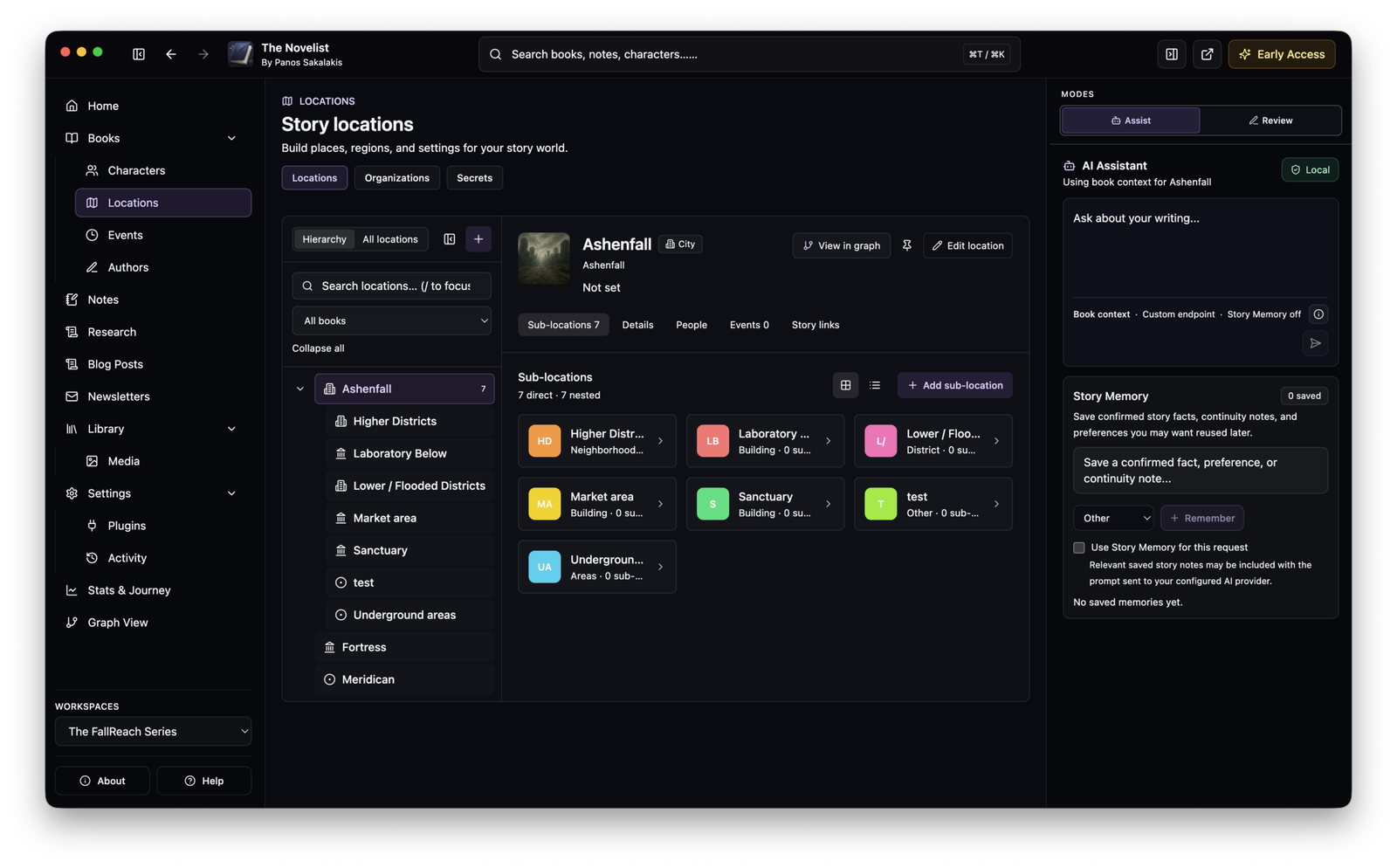The height and width of the screenshot is (868, 1397).
Task: Open Stats & Journey page
Action: point(154,590)
